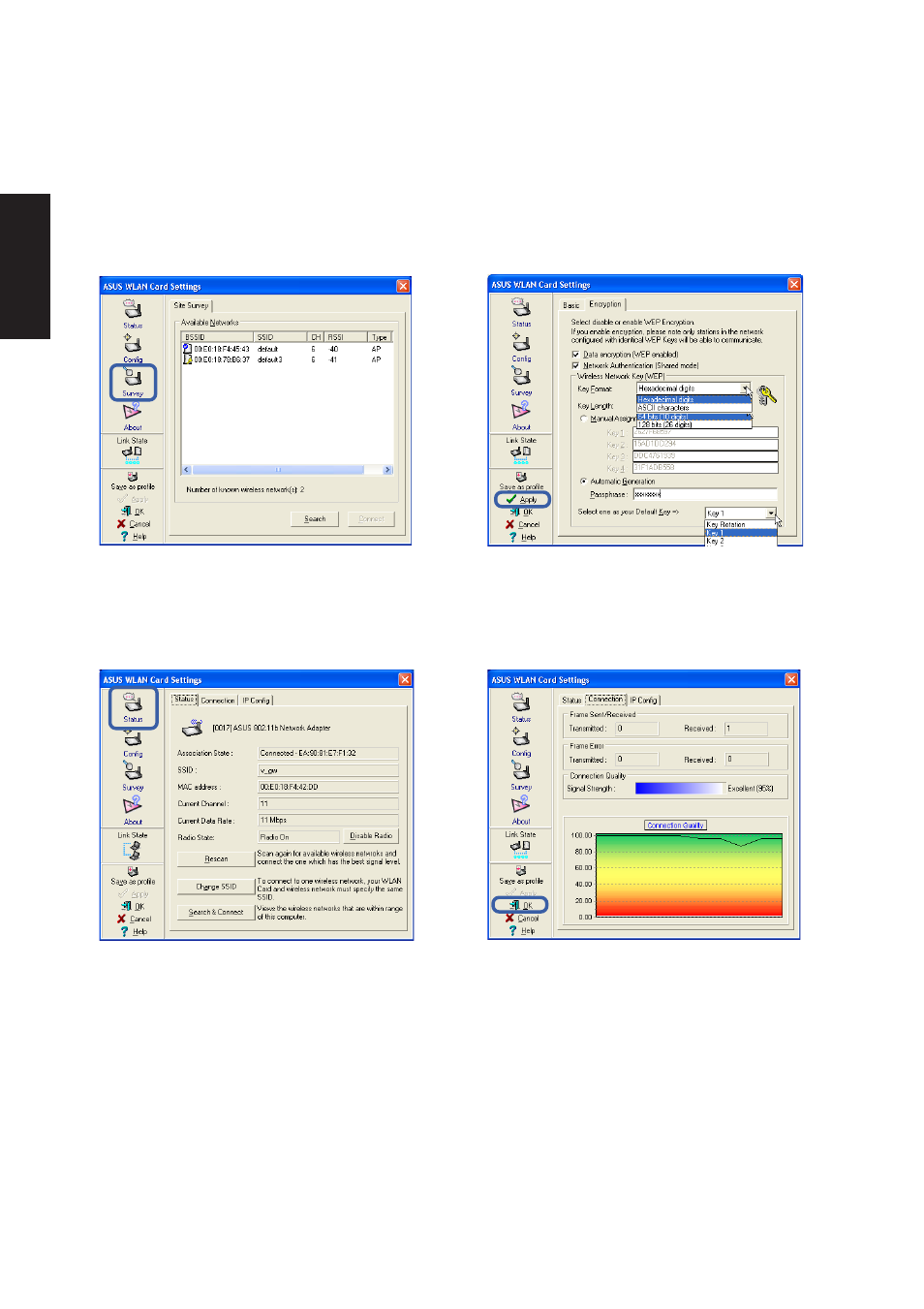The width and height of the screenshot is (924, 1309).
Task: Switch to Basic tab in Encryption window
Action: (571, 305)
